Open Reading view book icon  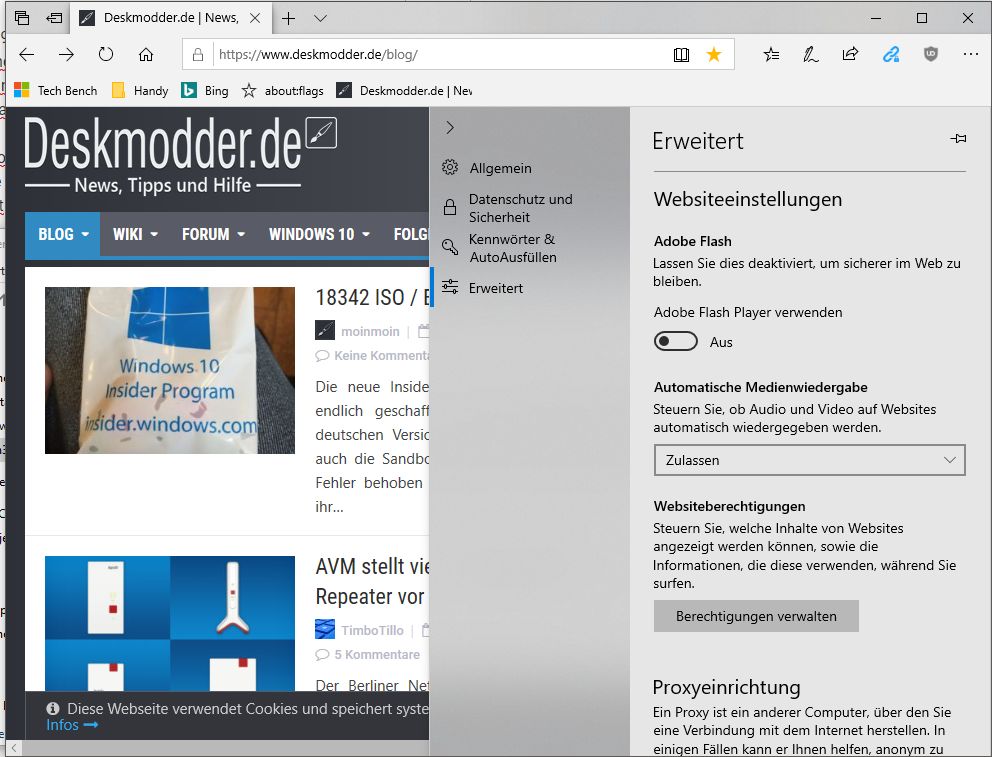(x=681, y=54)
